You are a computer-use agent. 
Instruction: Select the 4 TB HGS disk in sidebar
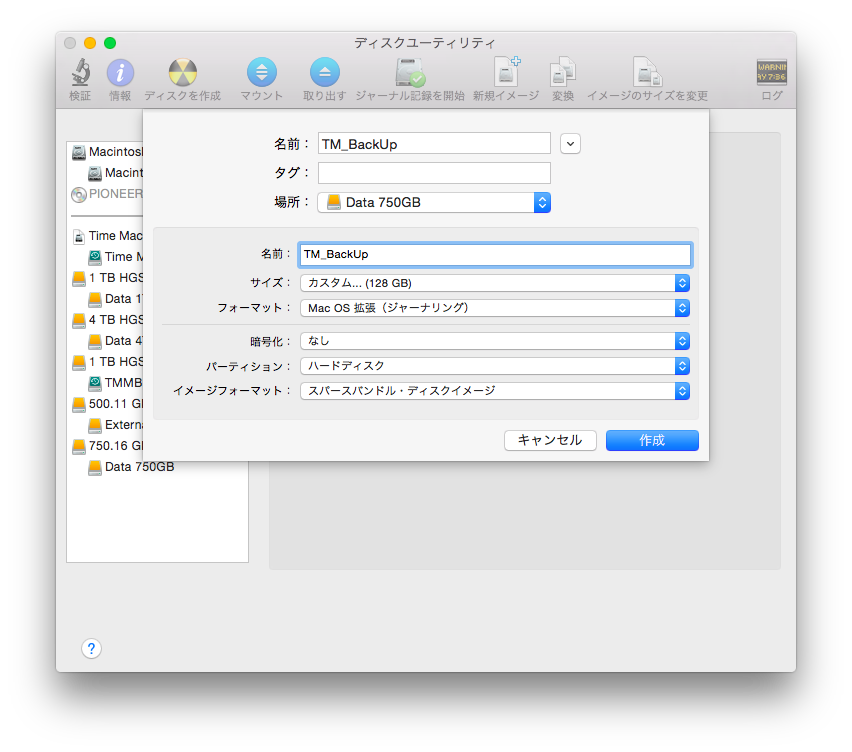coord(107,319)
